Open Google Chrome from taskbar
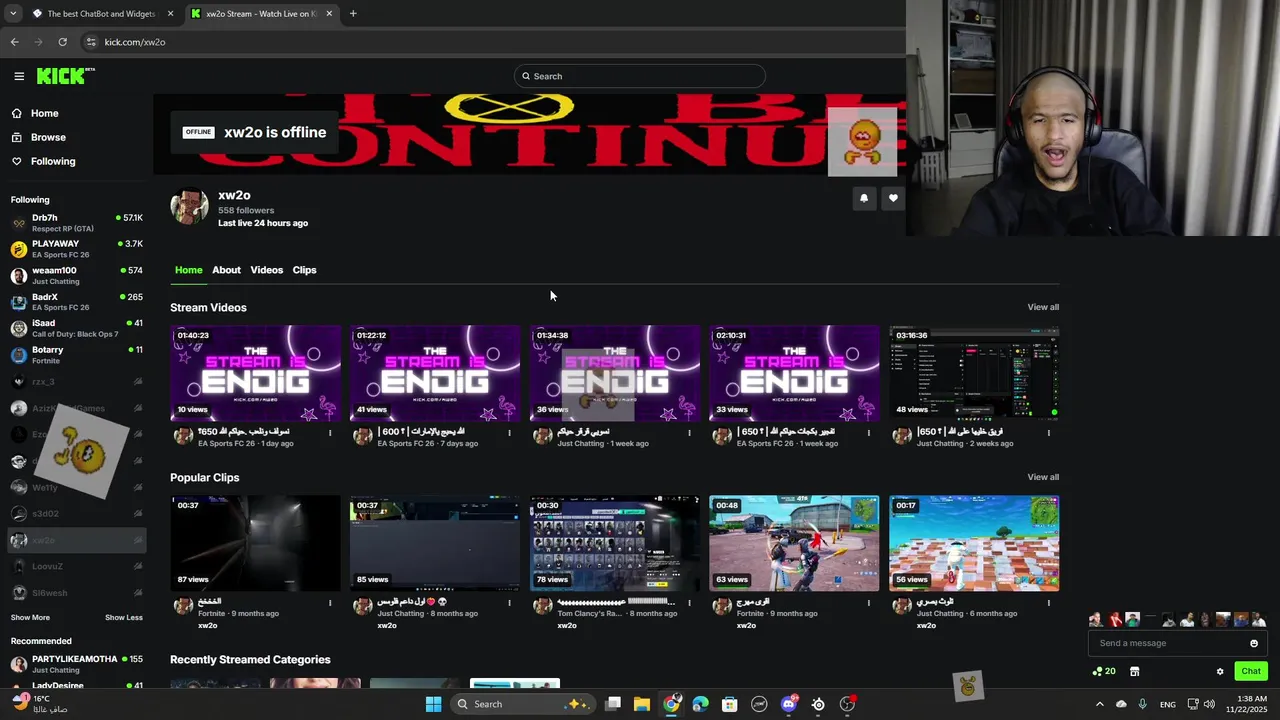This screenshot has width=1280, height=720. 671,704
